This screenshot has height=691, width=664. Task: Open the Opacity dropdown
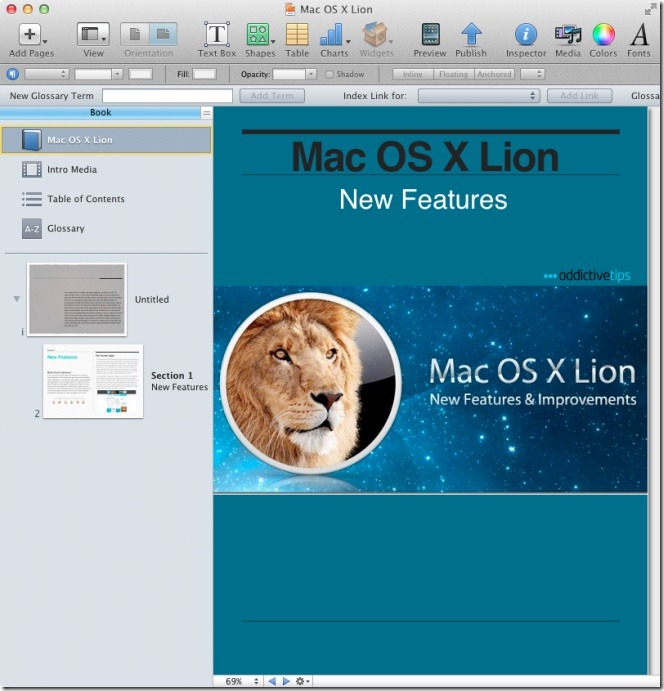(x=311, y=74)
